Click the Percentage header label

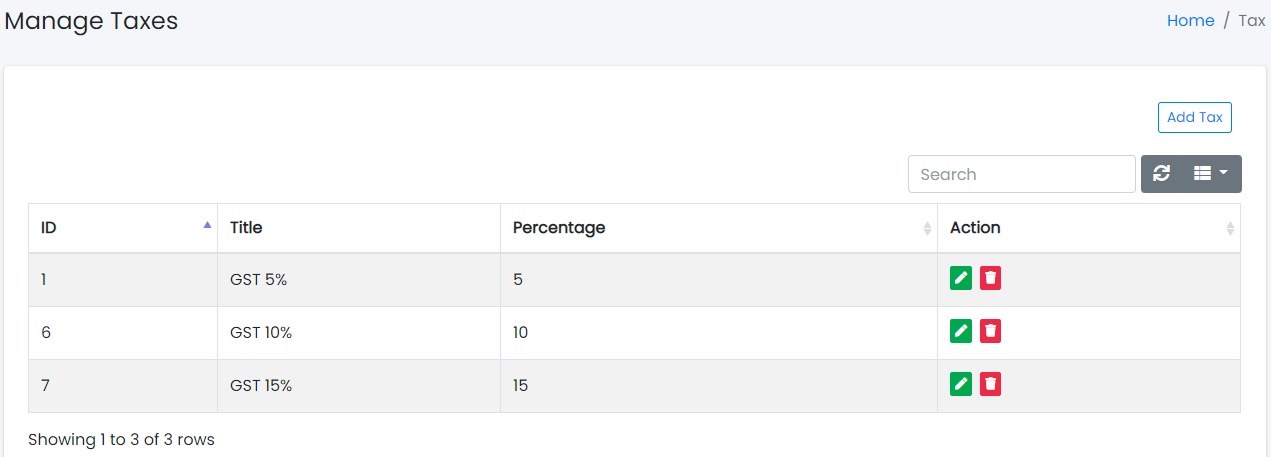pos(559,228)
